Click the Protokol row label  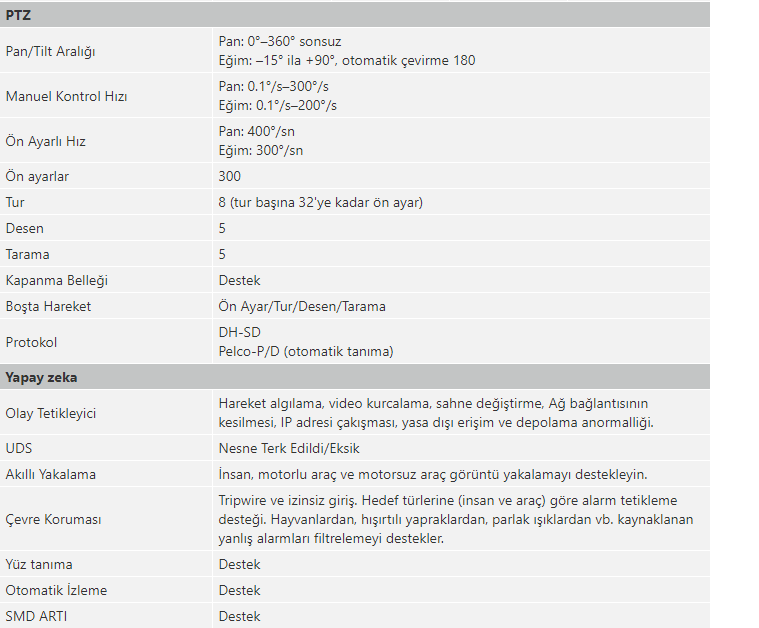click(x=31, y=342)
